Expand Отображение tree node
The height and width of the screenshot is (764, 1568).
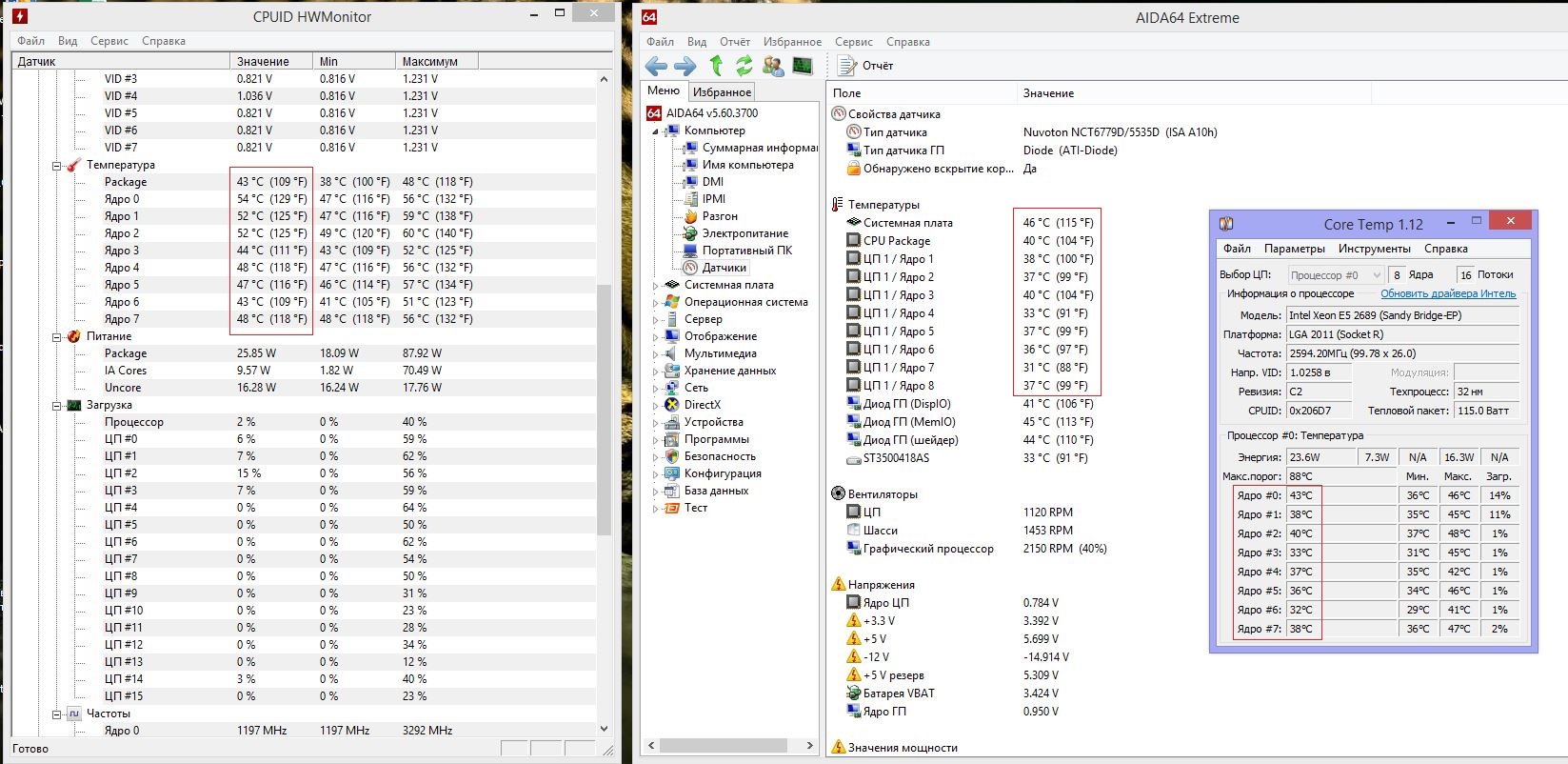pos(655,336)
